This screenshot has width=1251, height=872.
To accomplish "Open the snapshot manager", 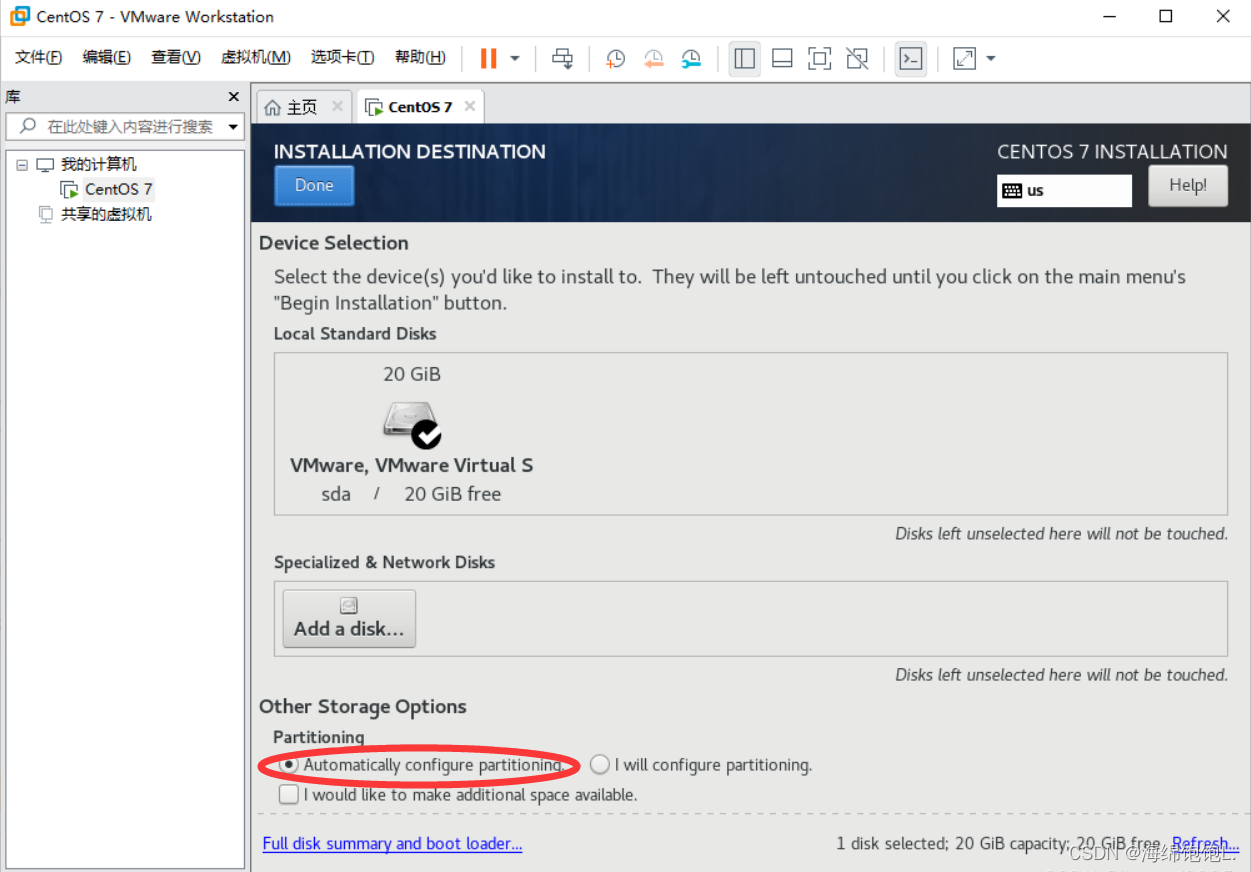I will 692,58.
